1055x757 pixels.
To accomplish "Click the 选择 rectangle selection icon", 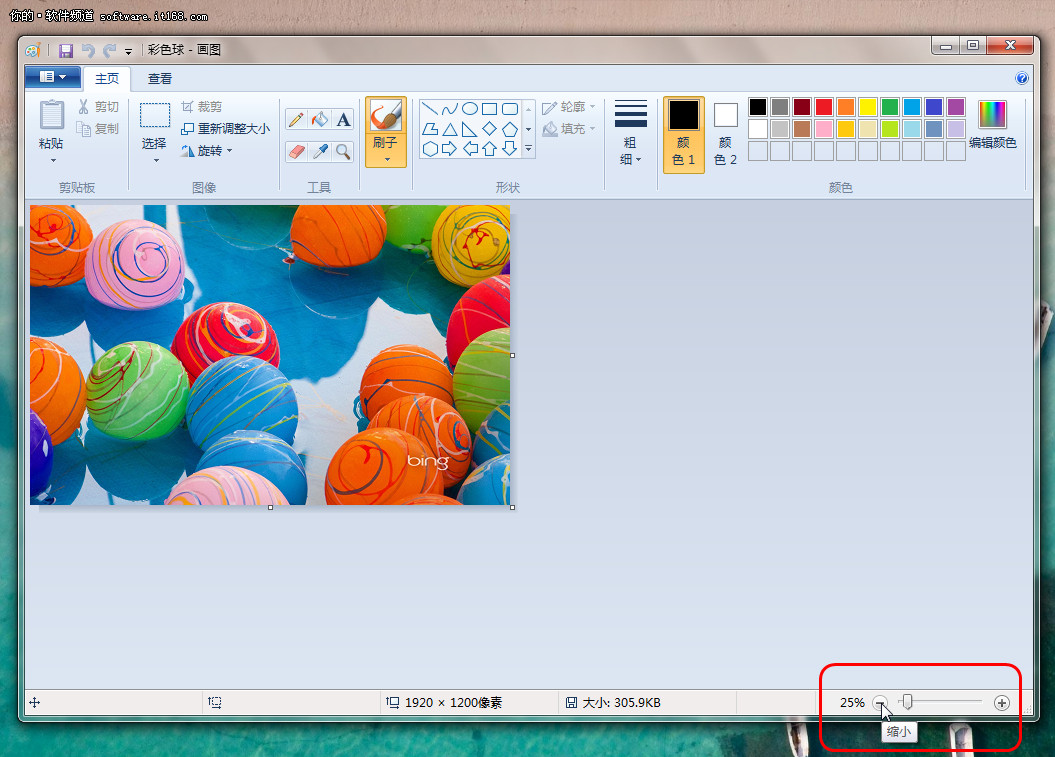I will [155, 114].
